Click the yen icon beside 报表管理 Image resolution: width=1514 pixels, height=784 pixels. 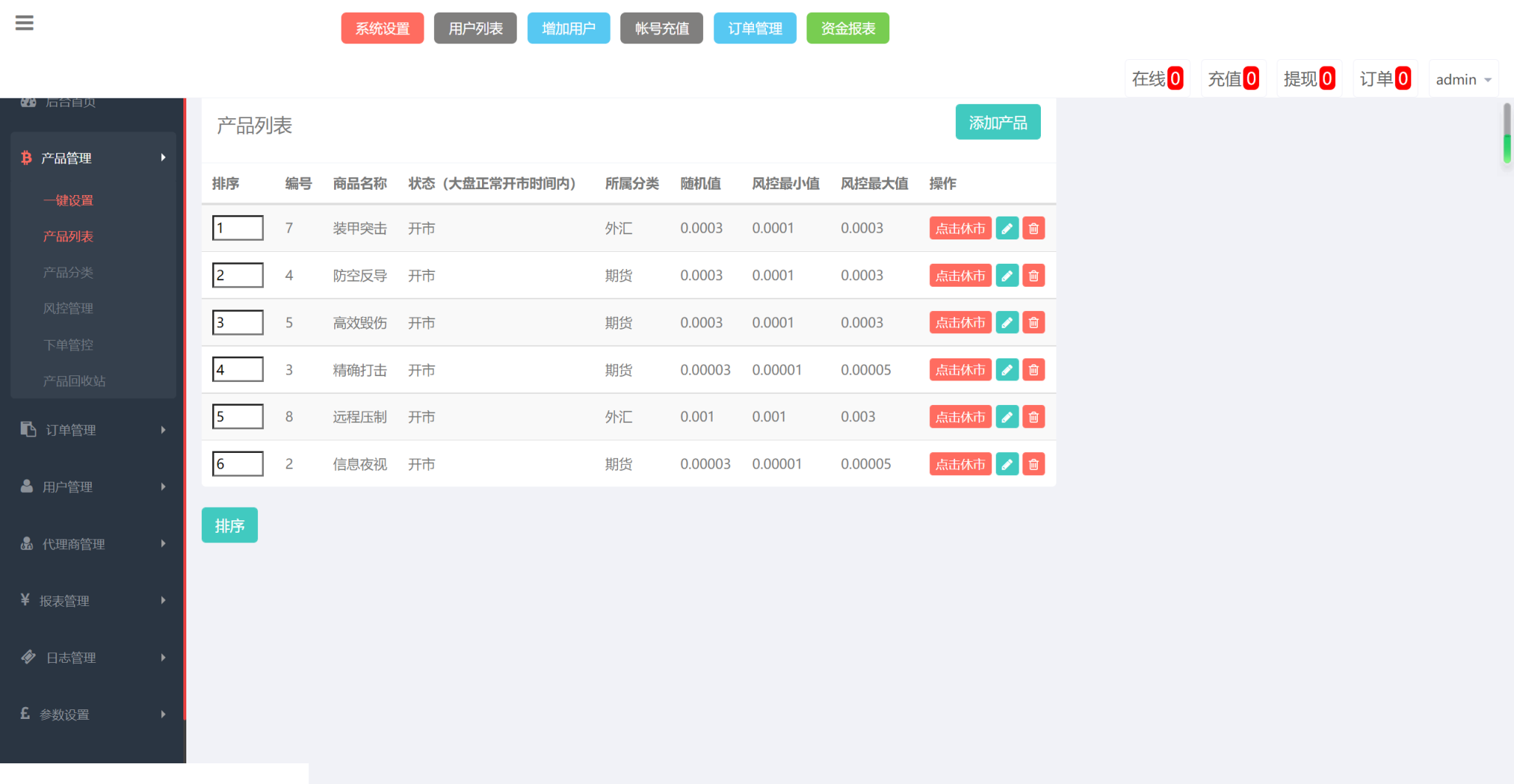(25, 599)
